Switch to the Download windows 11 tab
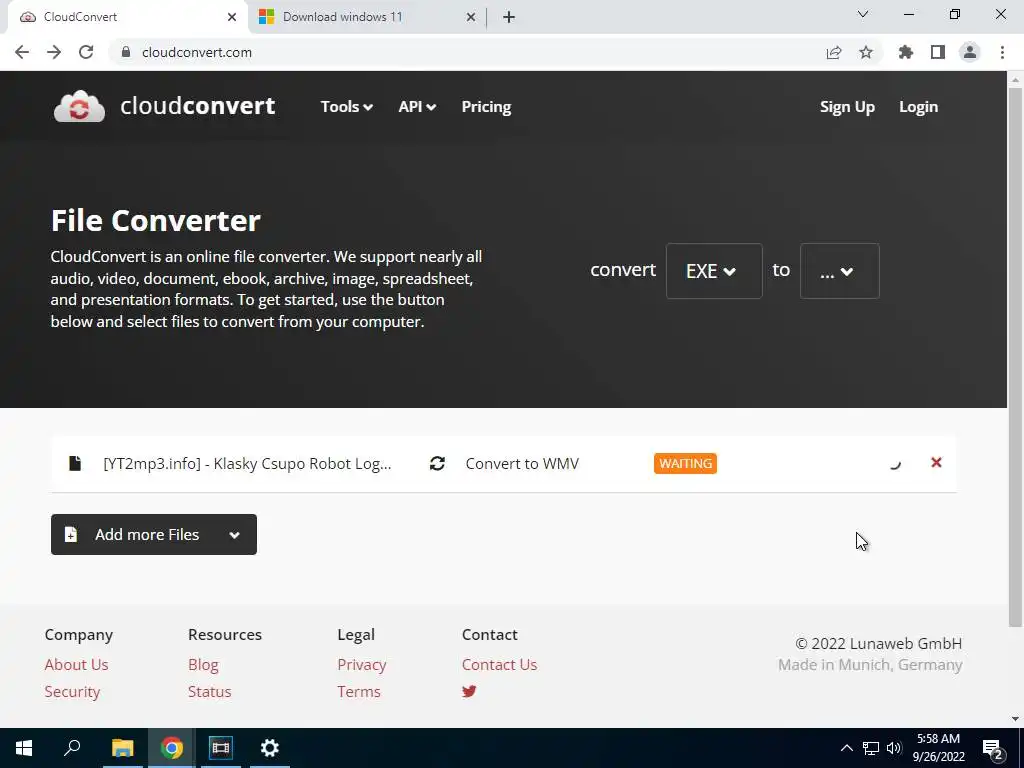Screen dimensions: 1024x768 click(x=368, y=17)
